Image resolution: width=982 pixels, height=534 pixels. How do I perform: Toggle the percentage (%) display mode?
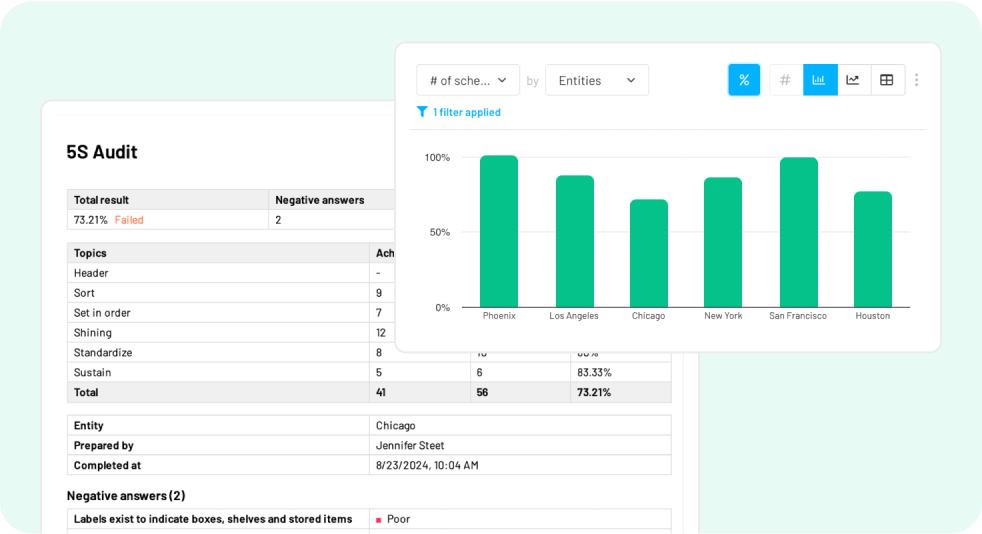(744, 80)
